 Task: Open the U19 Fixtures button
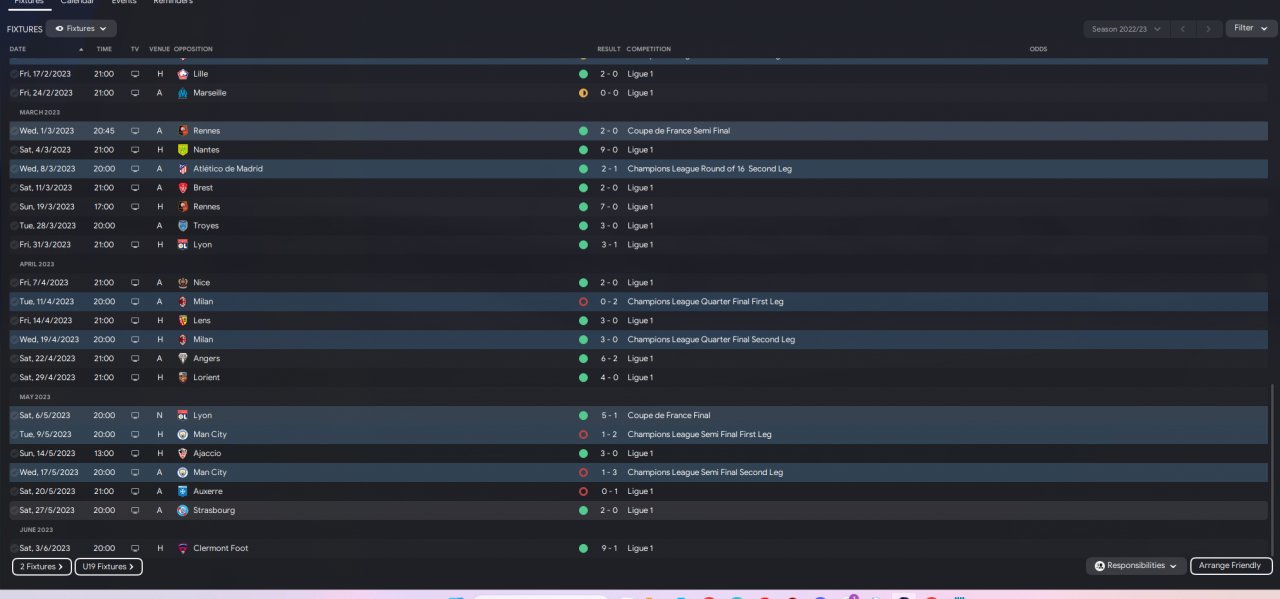pyautogui.click(x=108, y=566)
